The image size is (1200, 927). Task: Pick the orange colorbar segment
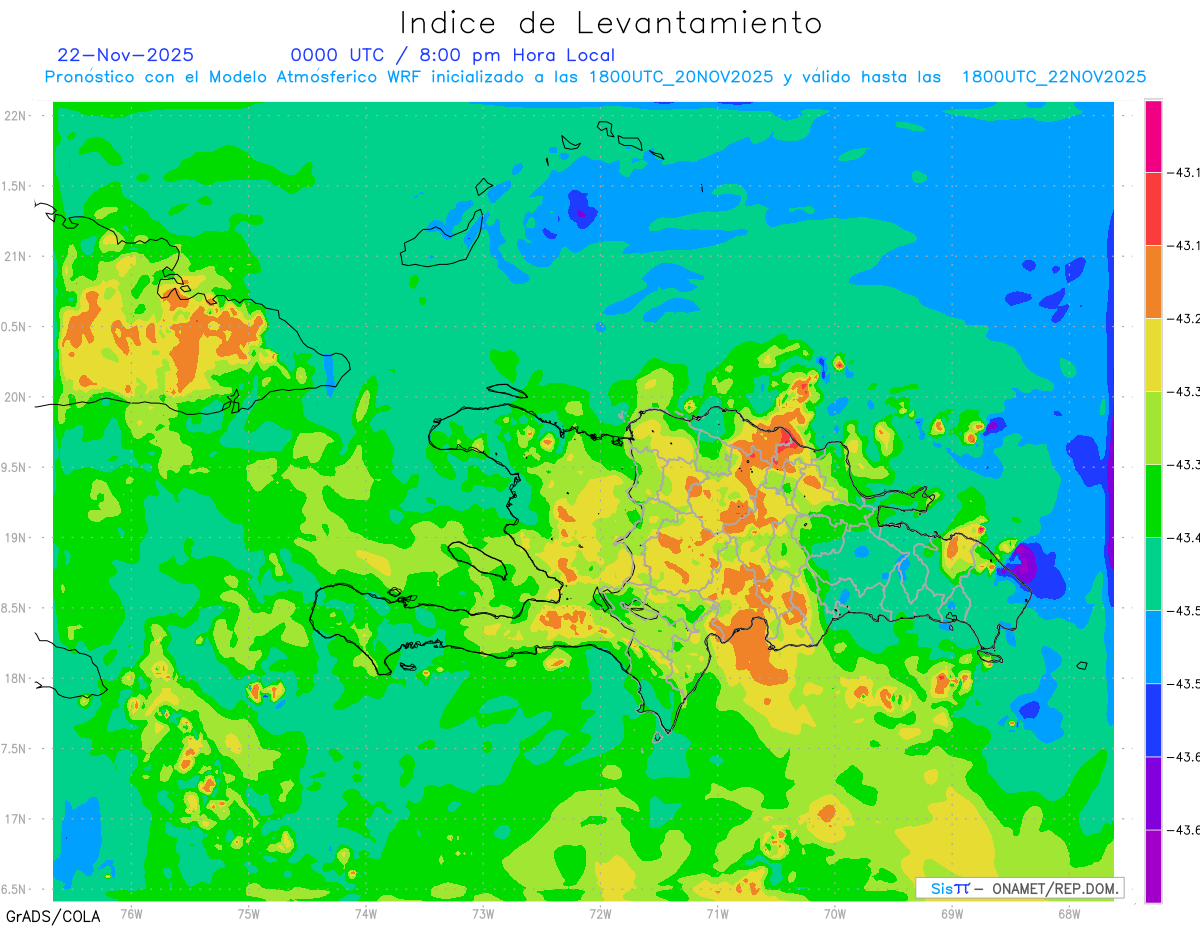tap(1153, 282)
